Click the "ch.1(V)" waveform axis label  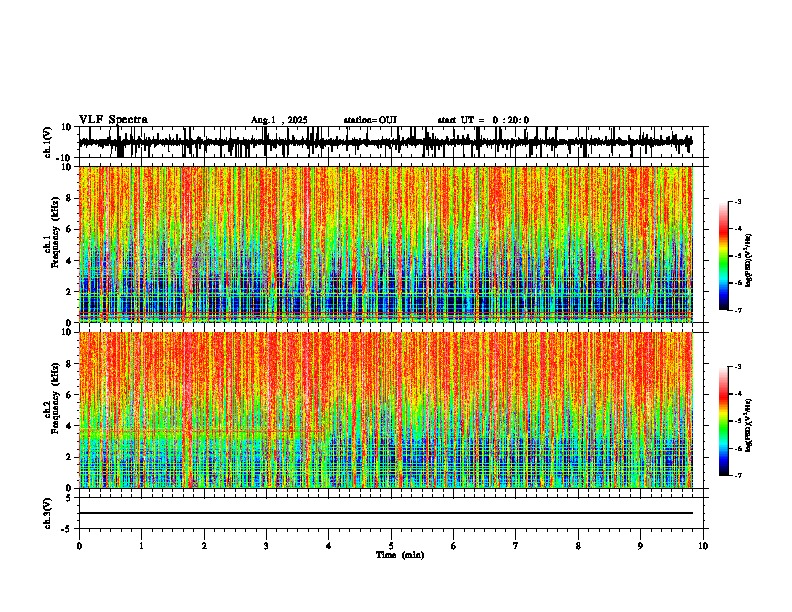[48, 142]
